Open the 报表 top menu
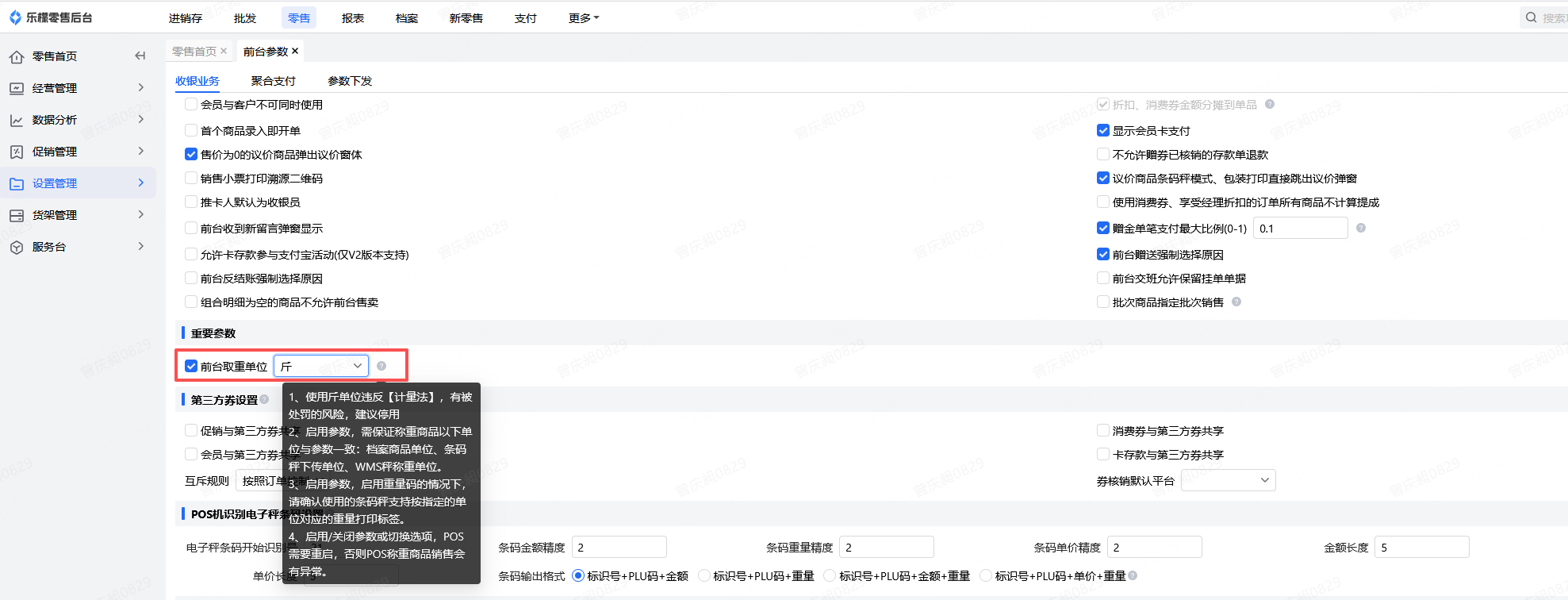This screenshot has height=600, width=1568. pos(353,17)
